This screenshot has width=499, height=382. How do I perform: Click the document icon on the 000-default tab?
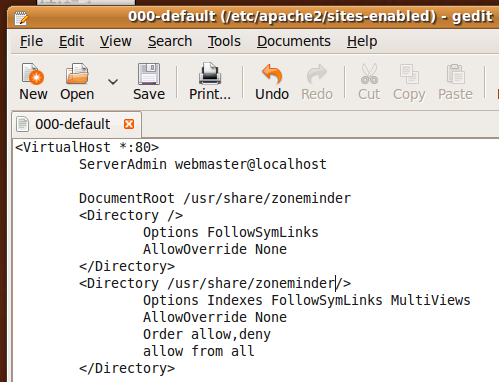(22, 124)
